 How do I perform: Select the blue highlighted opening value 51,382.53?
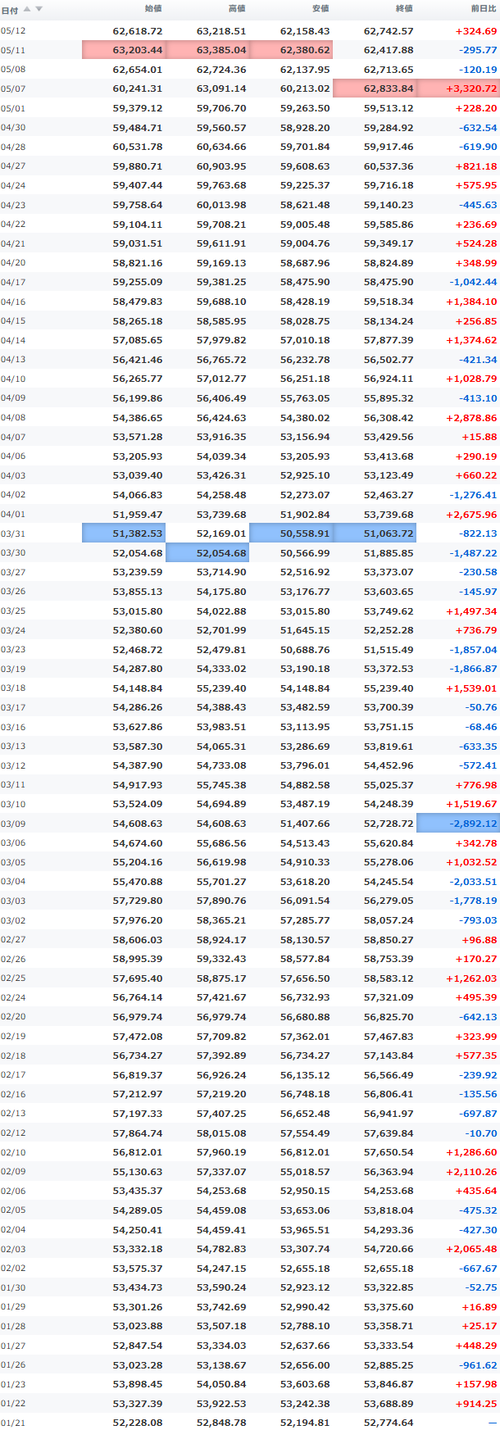point(124,533)
